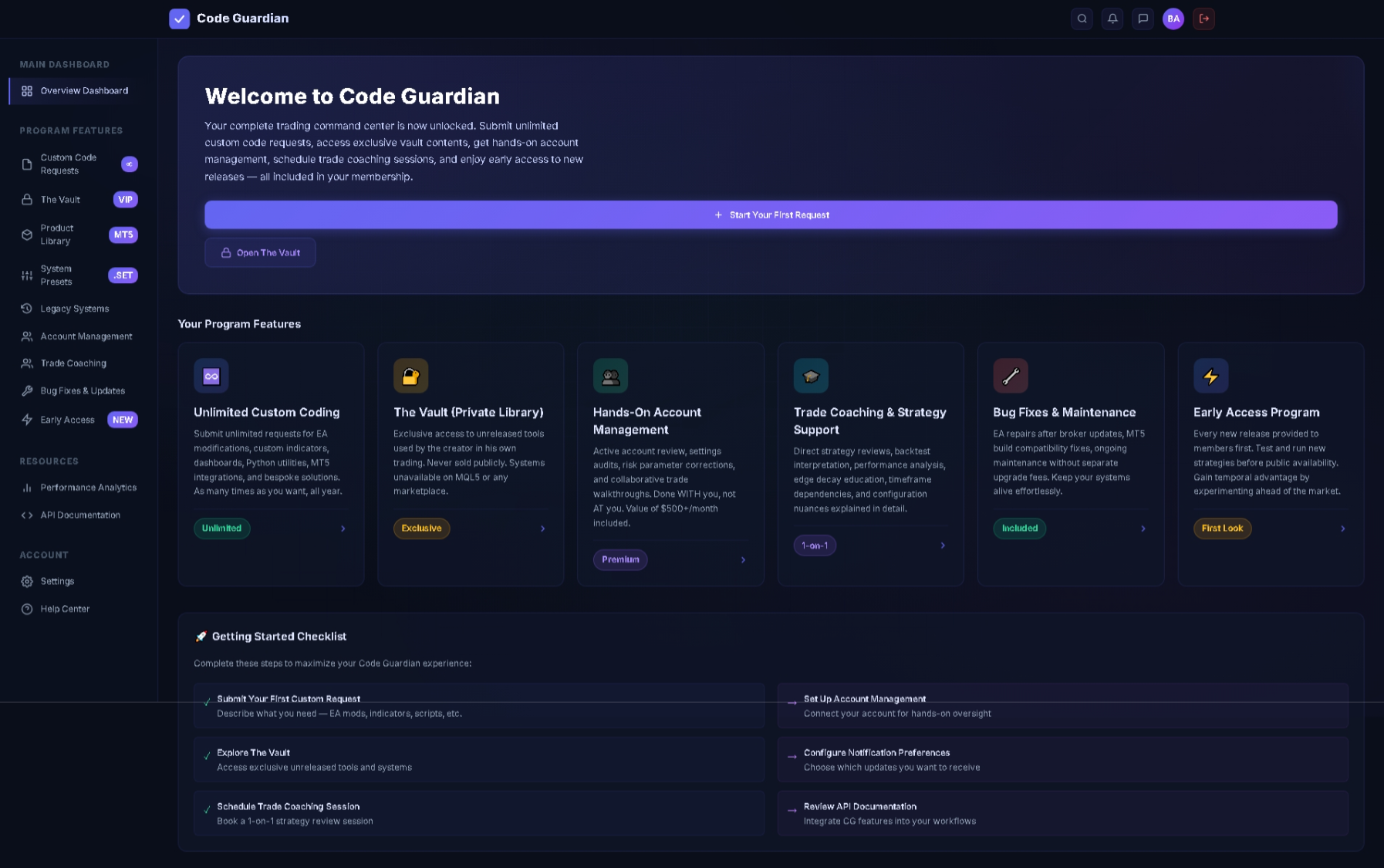Go to Account Management in sidebar
This screenshot has height=868, width=1384.
[79, 336]
